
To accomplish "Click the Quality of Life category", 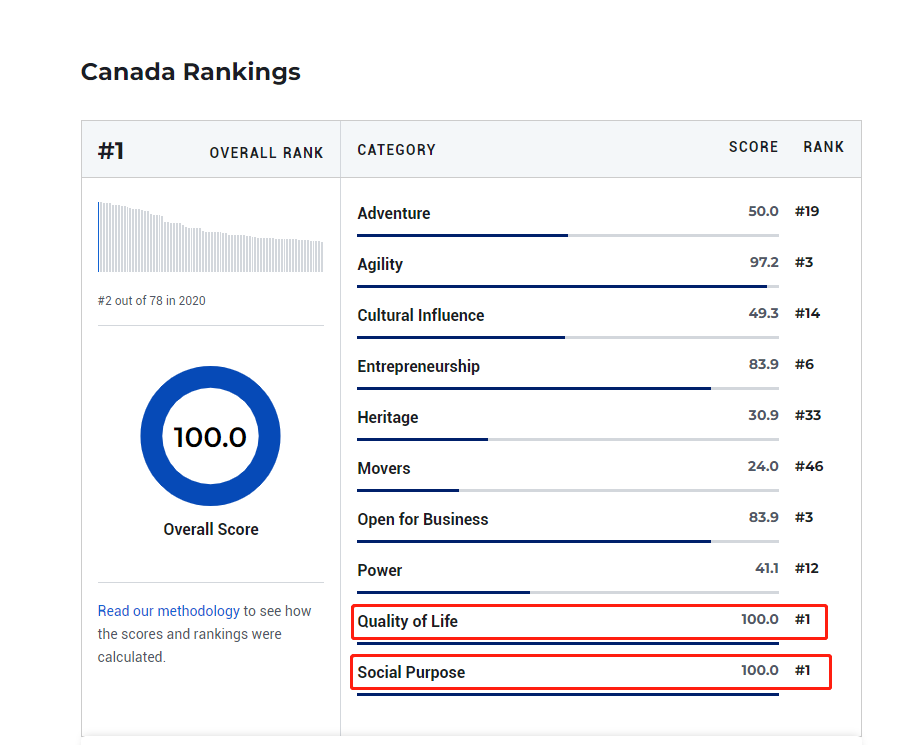I will (x=407, y=621).
